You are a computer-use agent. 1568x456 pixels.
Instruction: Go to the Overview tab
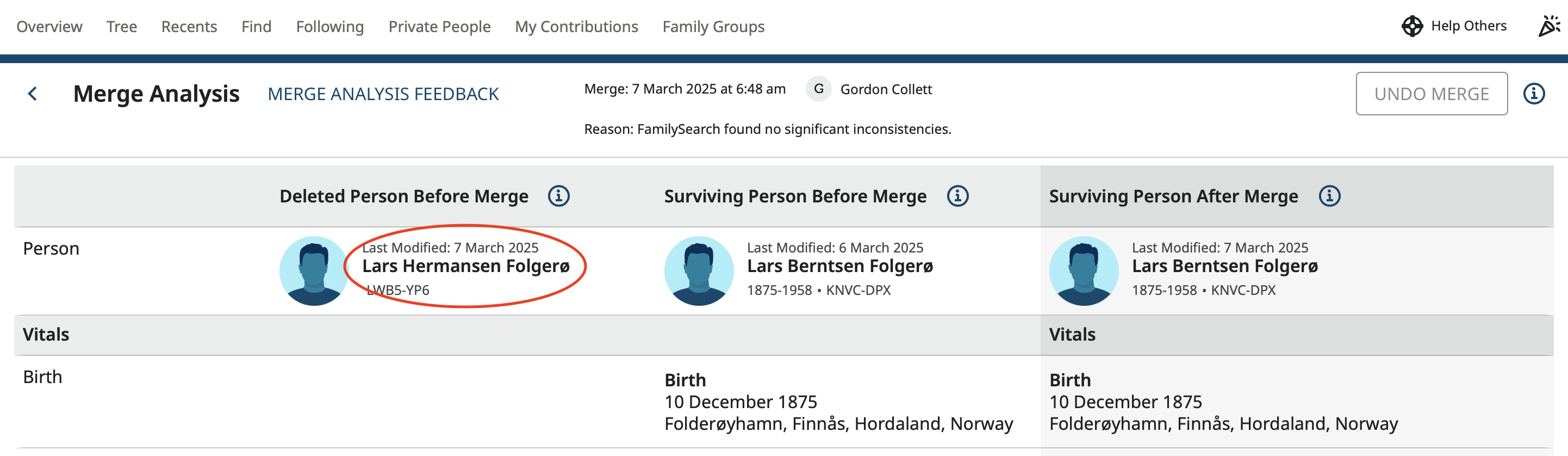pyautogui.click(x=49, y=27)
